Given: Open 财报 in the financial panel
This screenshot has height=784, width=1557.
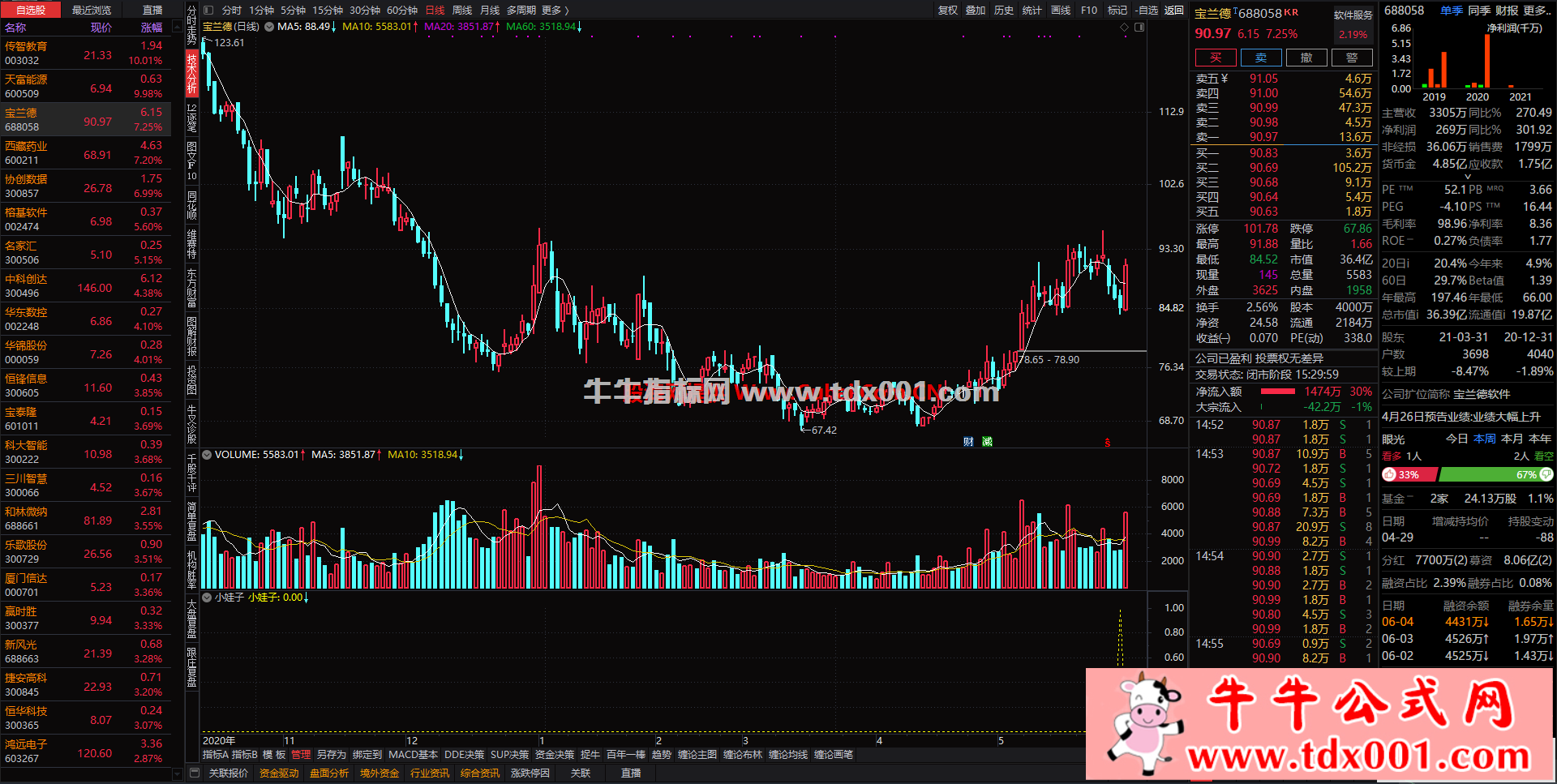Looking at the screenshot, I should coord(1507,10).
